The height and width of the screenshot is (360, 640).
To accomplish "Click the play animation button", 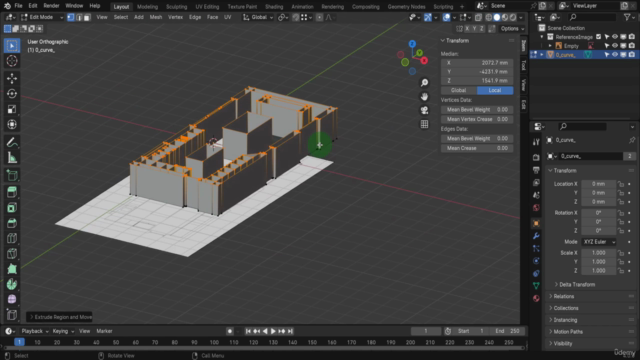I will tap(273, 331).
